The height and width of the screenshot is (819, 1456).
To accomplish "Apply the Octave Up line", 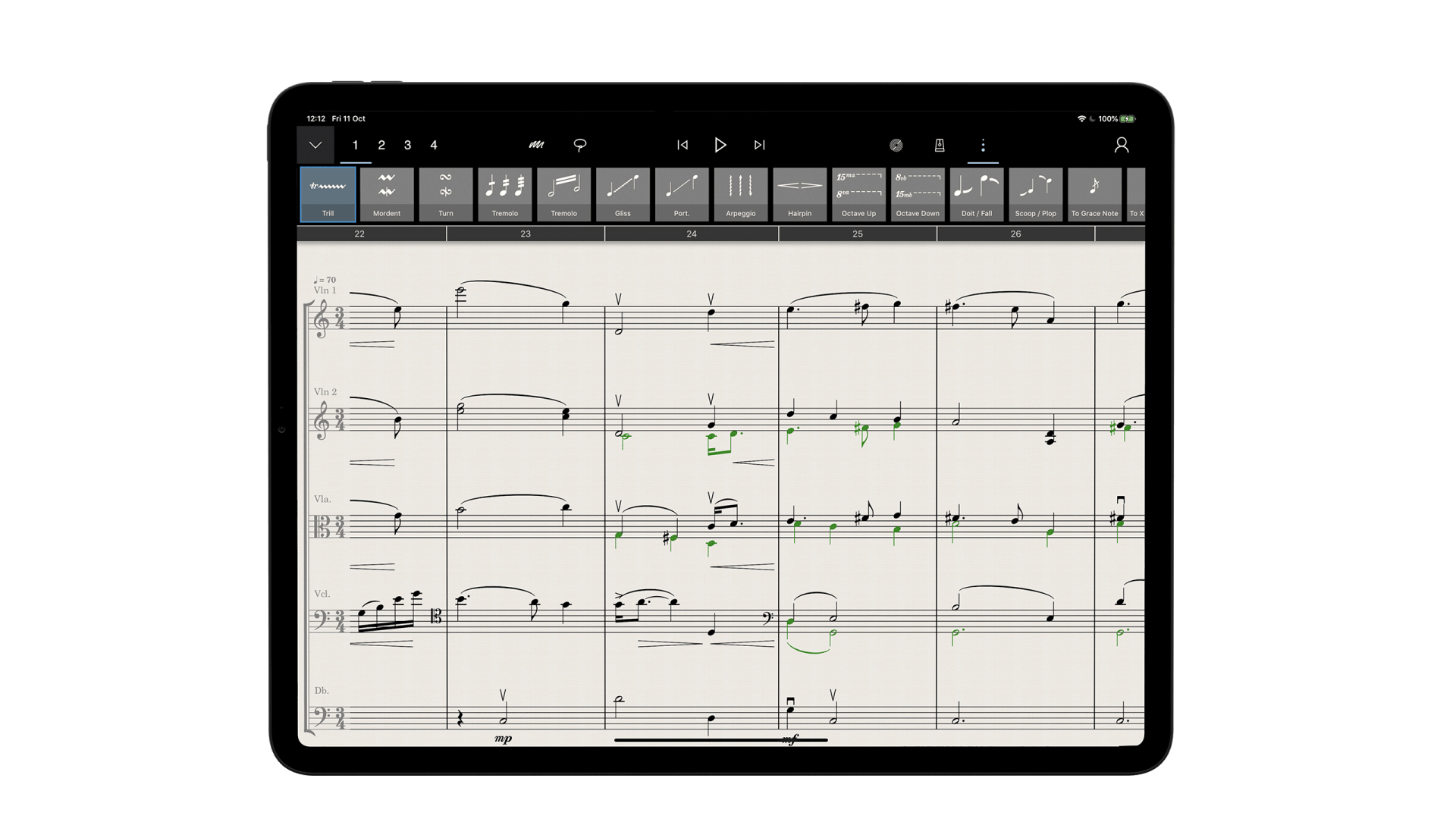I will [x=858, y=194].
